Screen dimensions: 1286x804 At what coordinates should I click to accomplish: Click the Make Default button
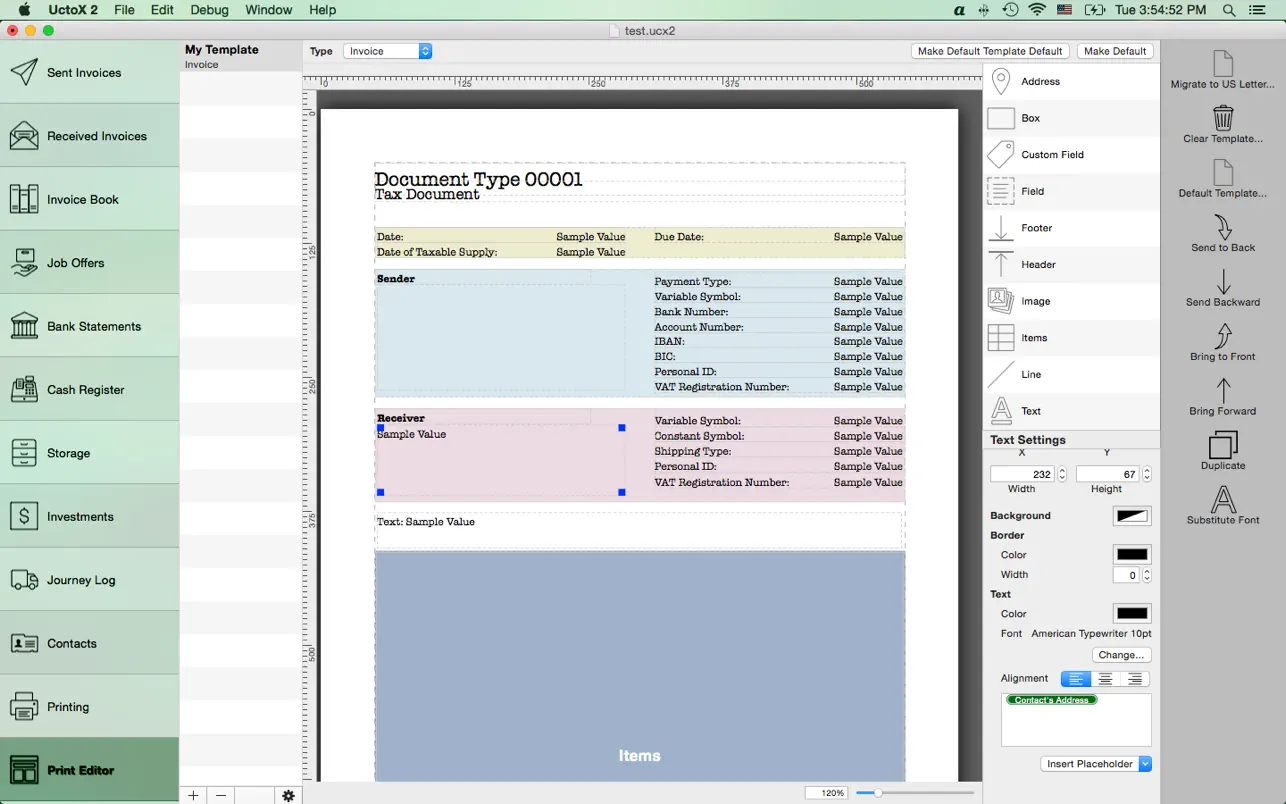click(x=1115, y=51)
